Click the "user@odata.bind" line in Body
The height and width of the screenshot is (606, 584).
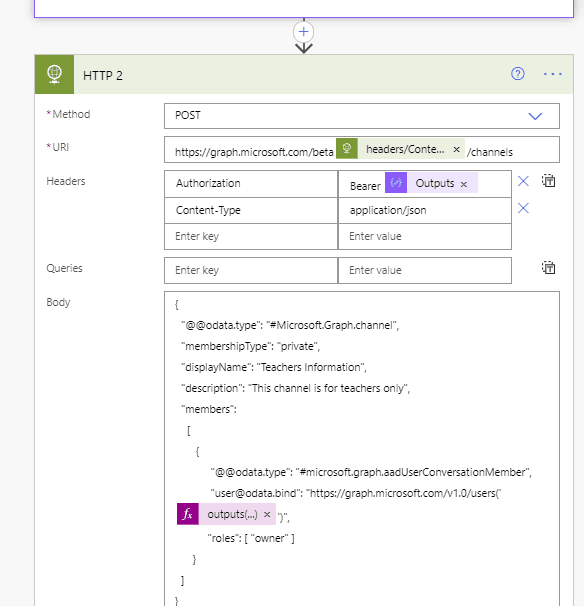click(x=356, y=493)
